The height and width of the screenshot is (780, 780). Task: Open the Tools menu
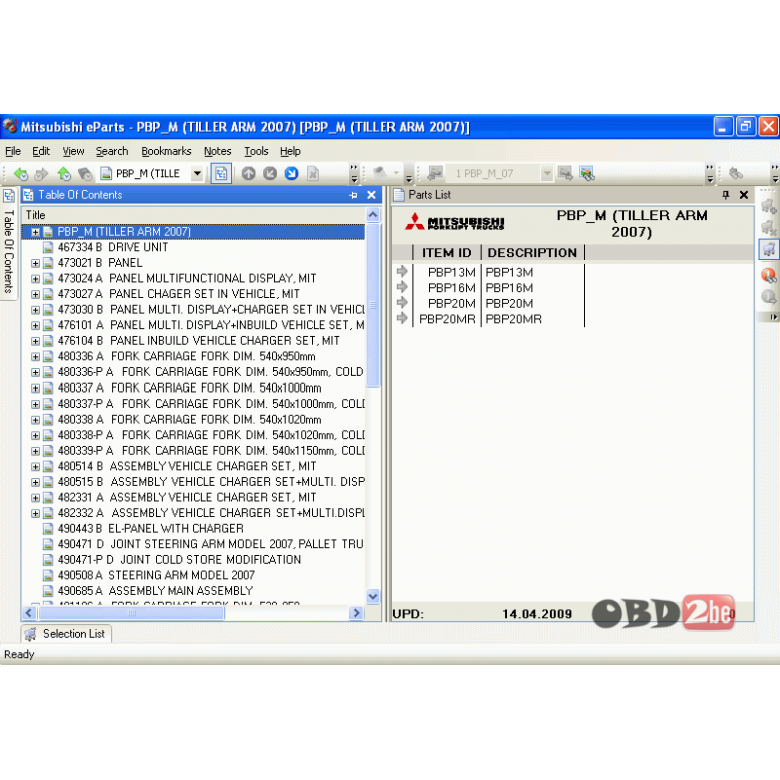(x=256, y=151)
